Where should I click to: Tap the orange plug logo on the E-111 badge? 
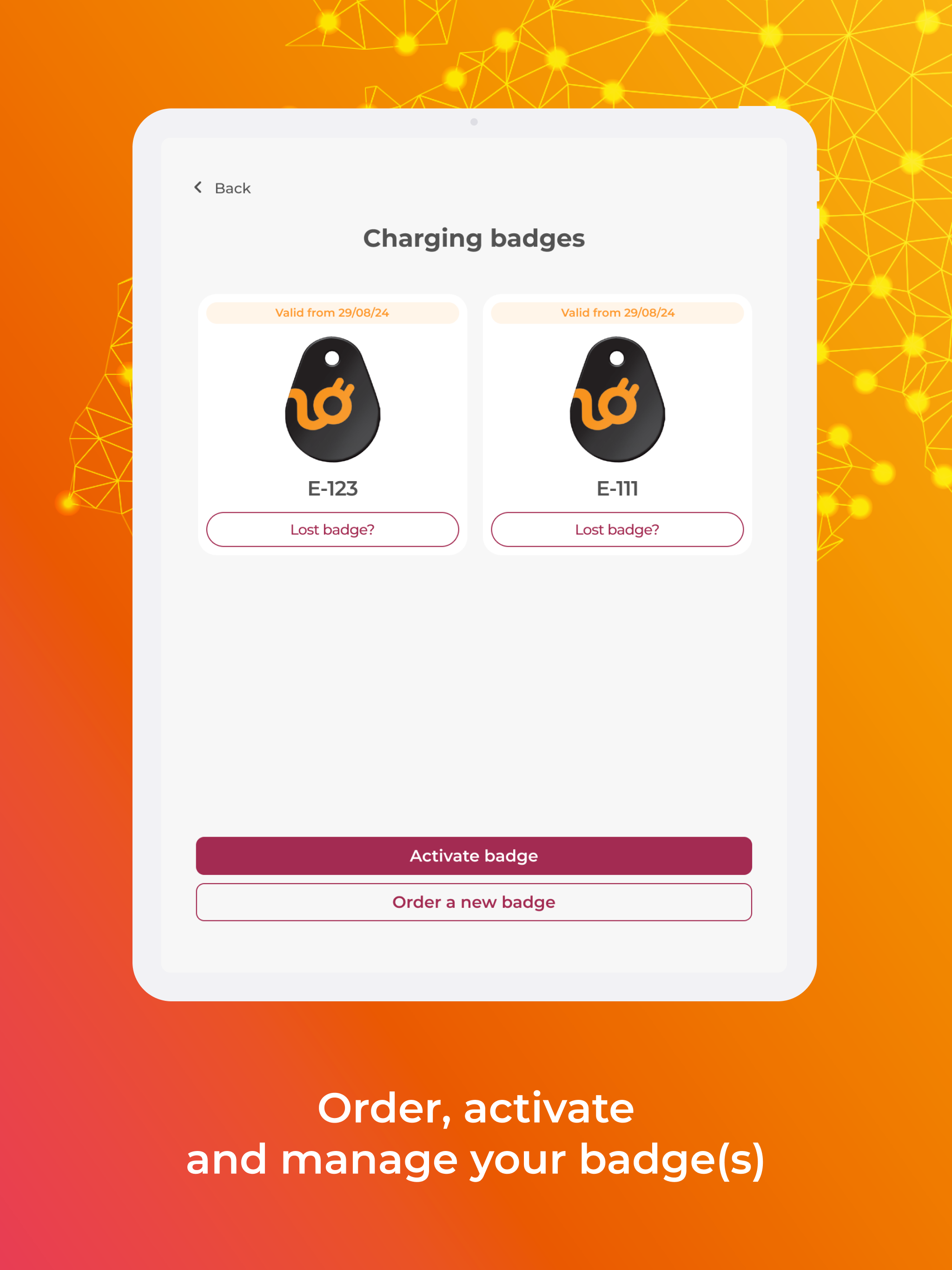(605, 403)
